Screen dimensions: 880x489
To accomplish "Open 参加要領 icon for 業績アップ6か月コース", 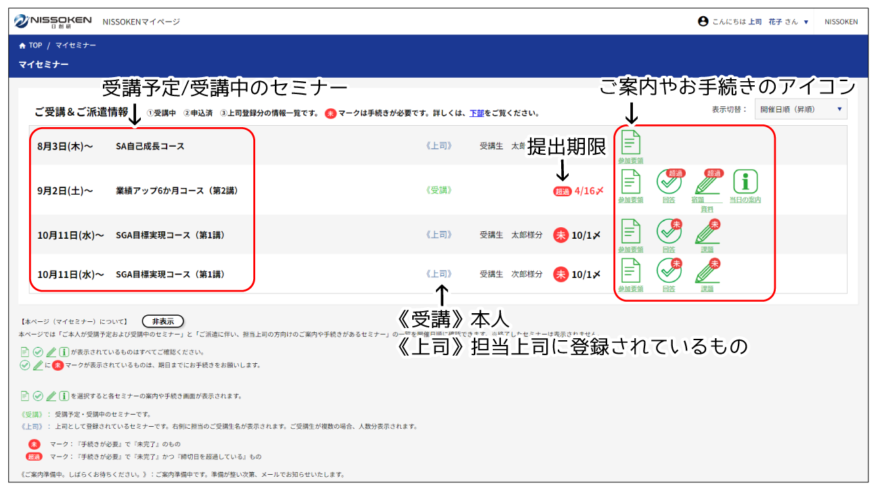I will click(630, 183).
